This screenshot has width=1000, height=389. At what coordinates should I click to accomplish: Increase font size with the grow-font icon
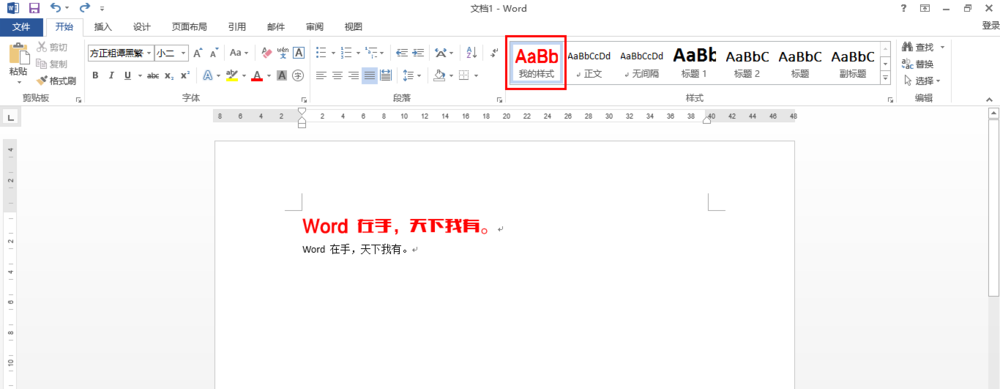(198, 53)
